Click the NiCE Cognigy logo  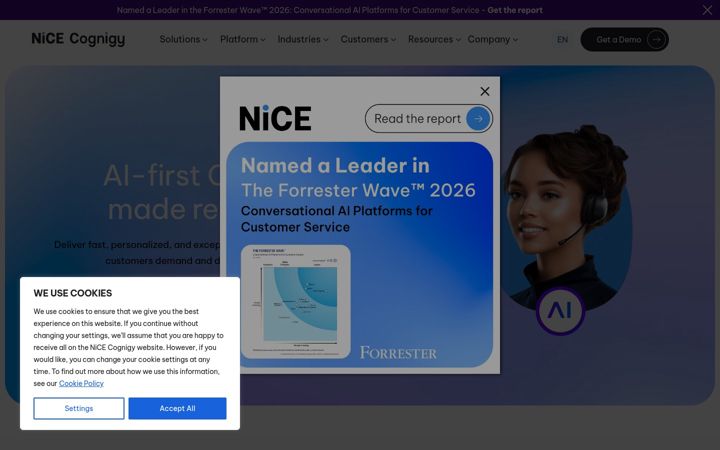click(x=78, y=39)
